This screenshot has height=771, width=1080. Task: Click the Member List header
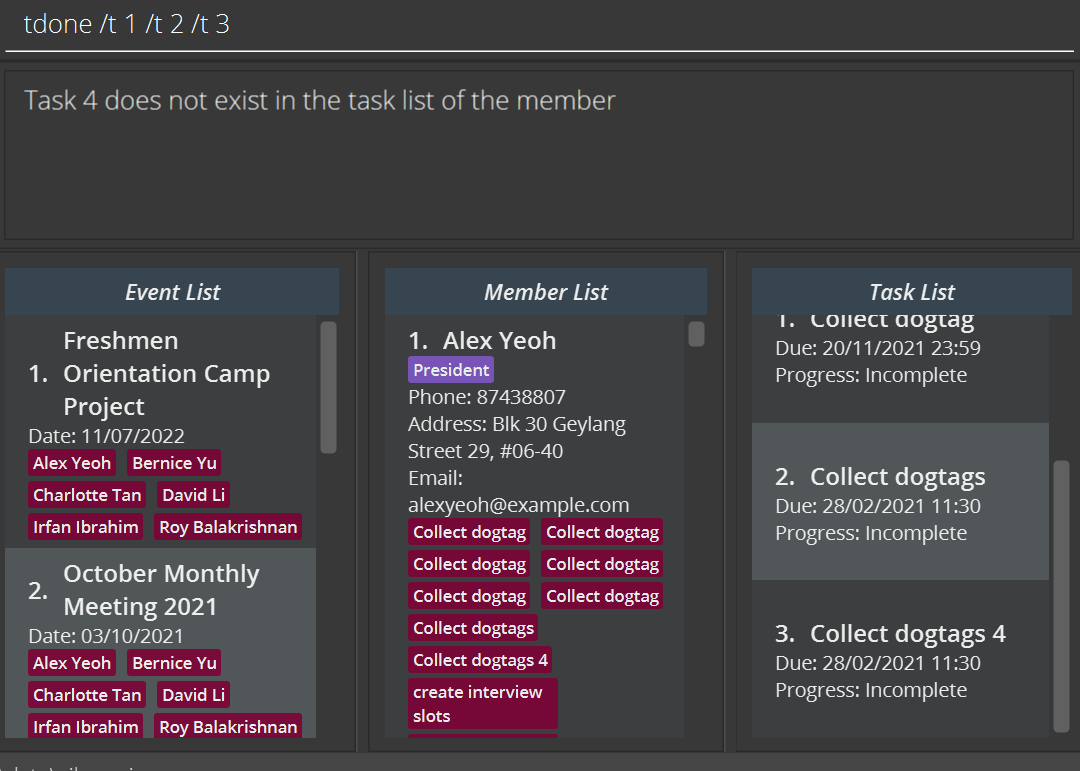pyautogui.click(x=546, y=292)
